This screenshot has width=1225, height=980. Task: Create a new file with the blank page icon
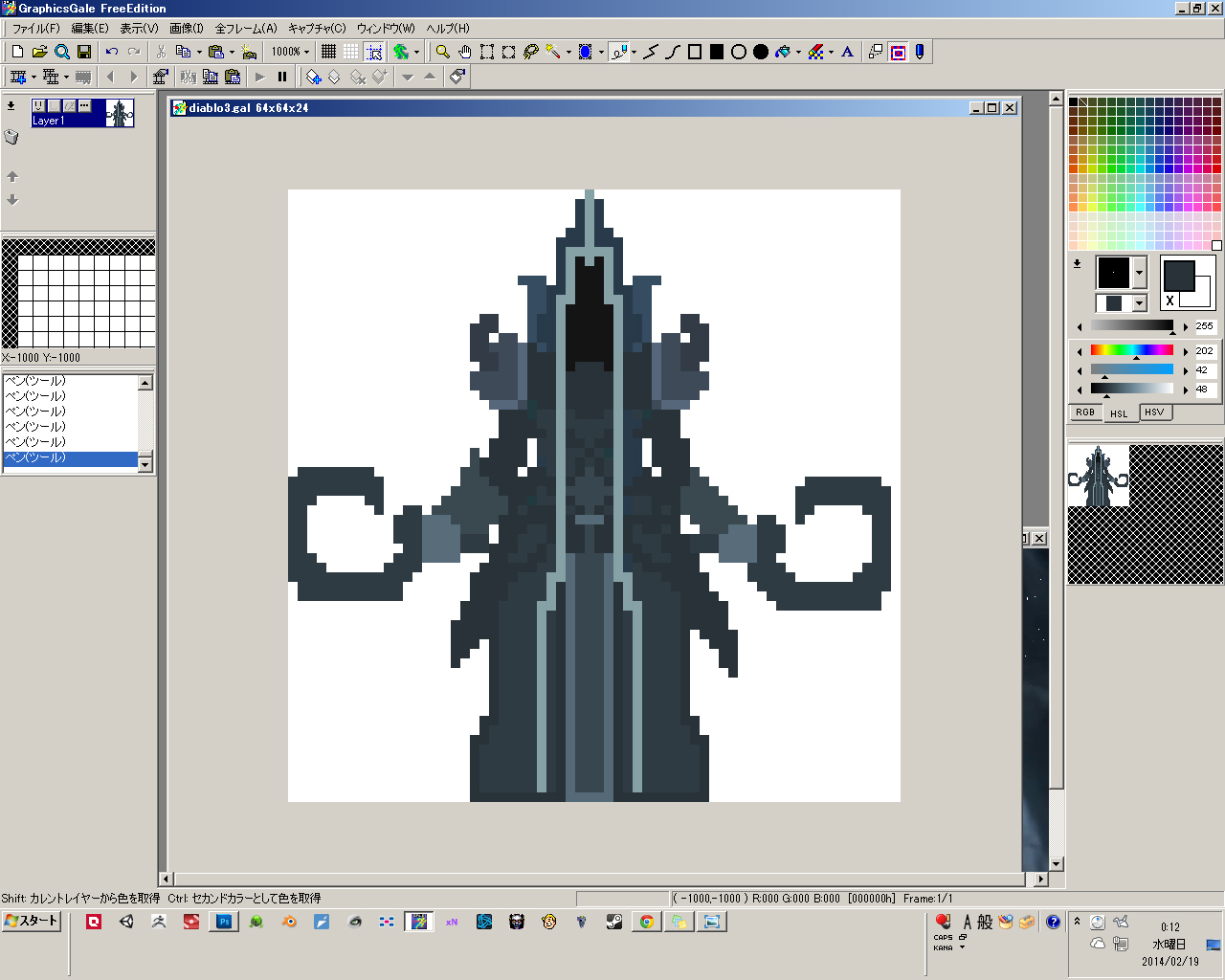pos(17,52)
